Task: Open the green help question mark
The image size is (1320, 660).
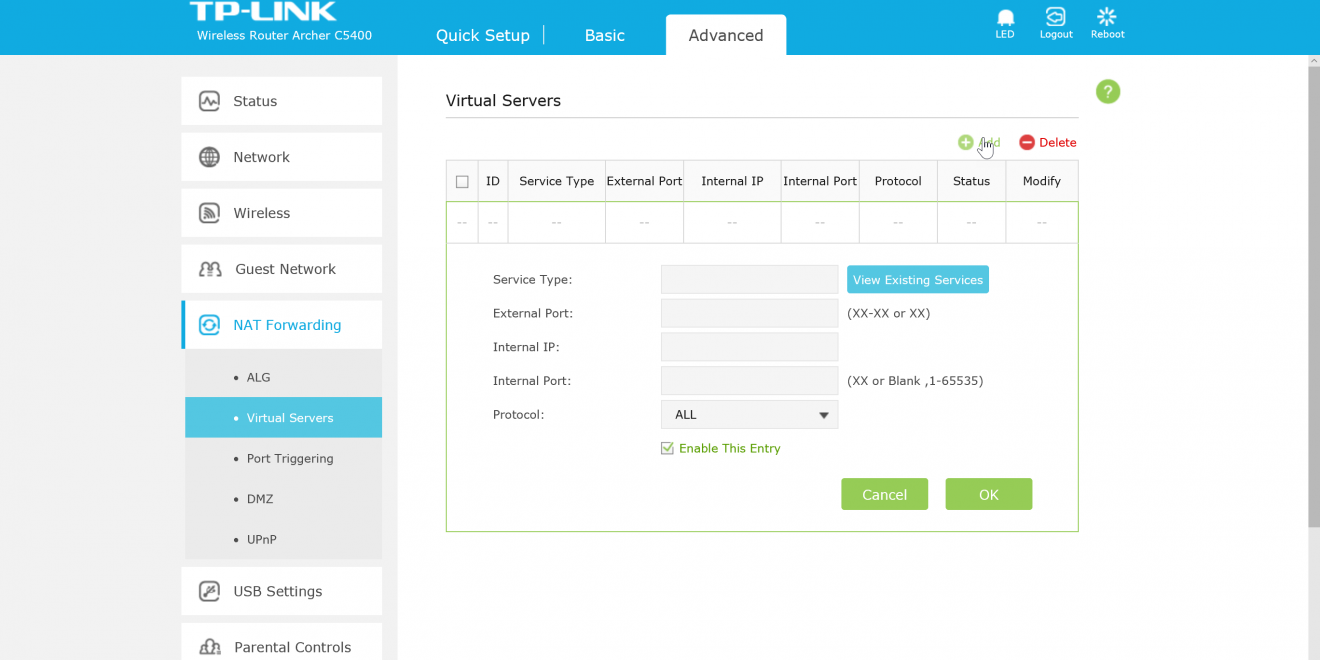Action: pos(1107,92)
